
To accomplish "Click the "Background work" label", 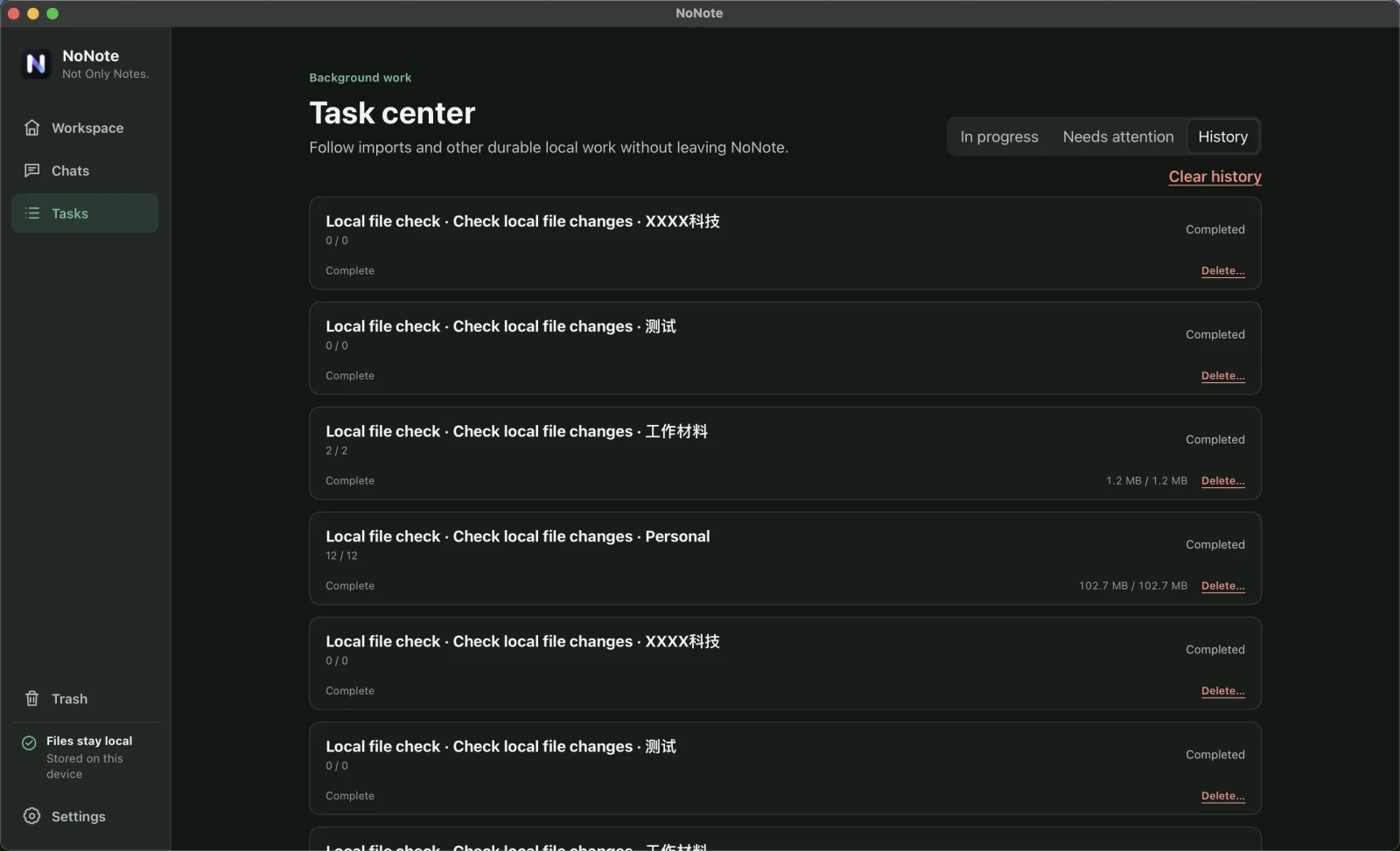I will pyautogui.click(x=360, y=78).
